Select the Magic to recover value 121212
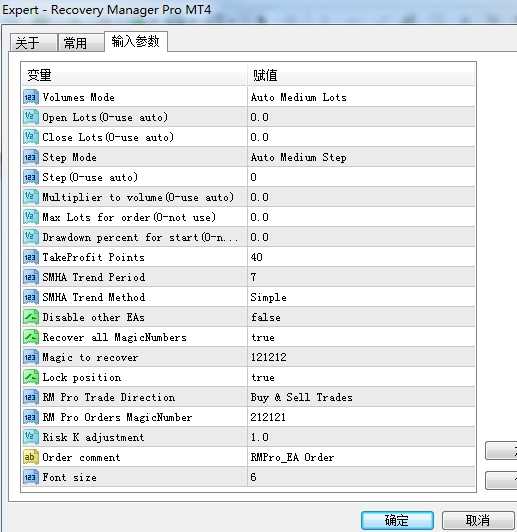The width and height of the screenshot is (517, 532). coord(361,357)
